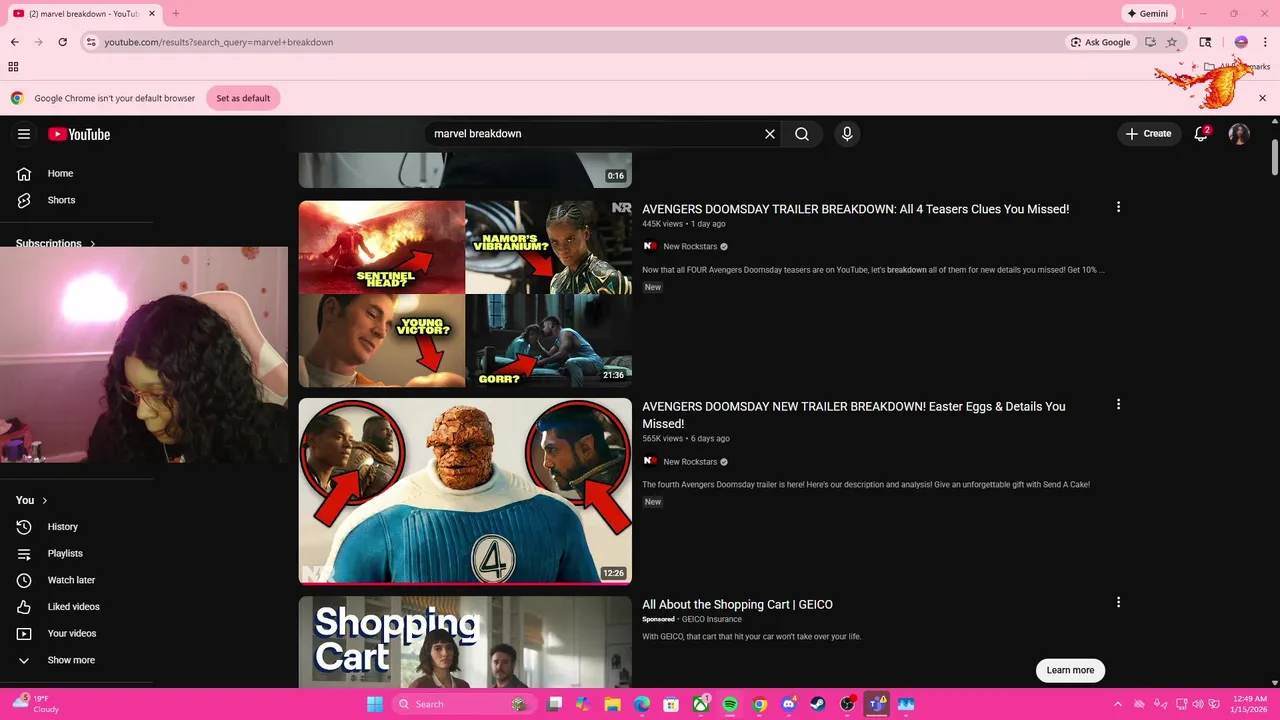Reload the page in Chrome

pos(62,42)
